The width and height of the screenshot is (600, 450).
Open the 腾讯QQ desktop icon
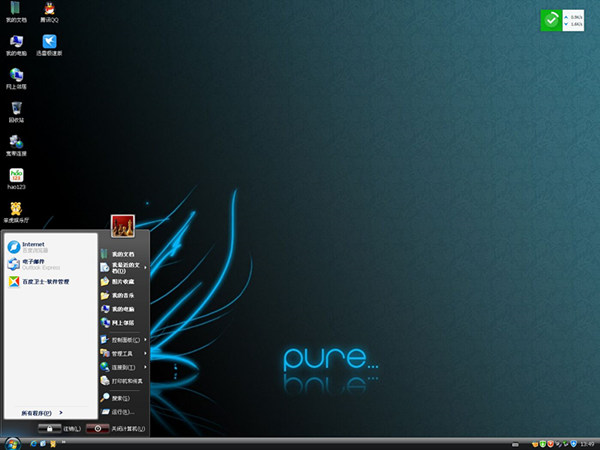[x=48, y=11]
